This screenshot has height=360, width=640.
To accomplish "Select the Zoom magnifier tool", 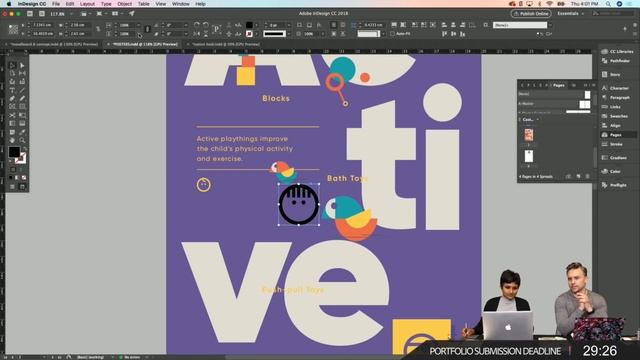I will point(22,140).
